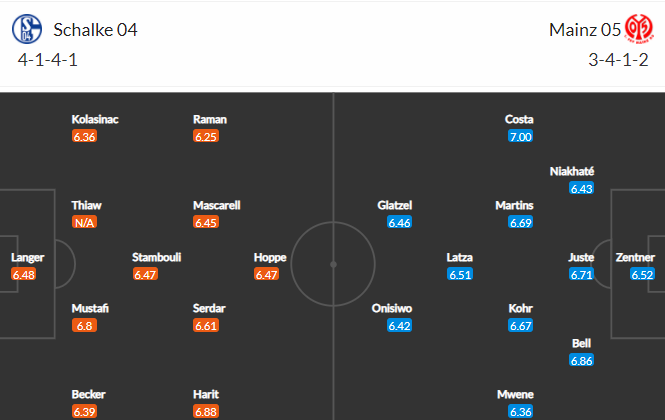
Task: Select Mustafi's 6.8 rating badge
Action: [84, 326]
